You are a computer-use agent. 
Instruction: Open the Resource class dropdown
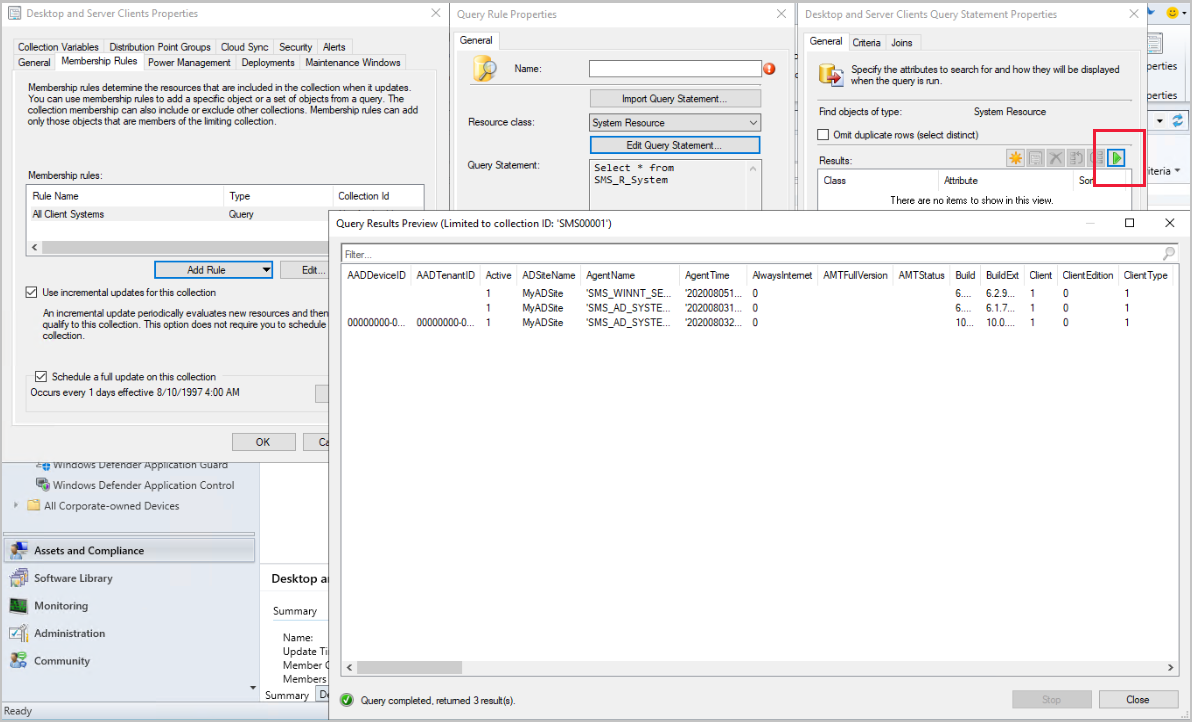click(675, 122)
